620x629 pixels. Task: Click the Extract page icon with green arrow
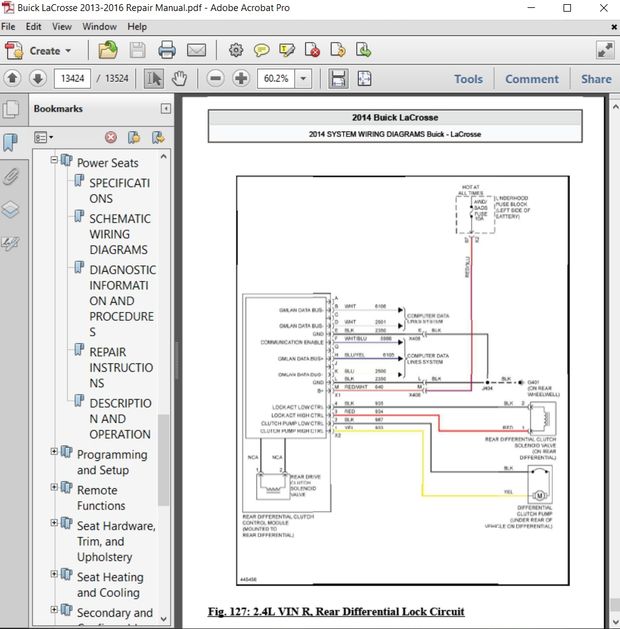click(x=363, y=51)
